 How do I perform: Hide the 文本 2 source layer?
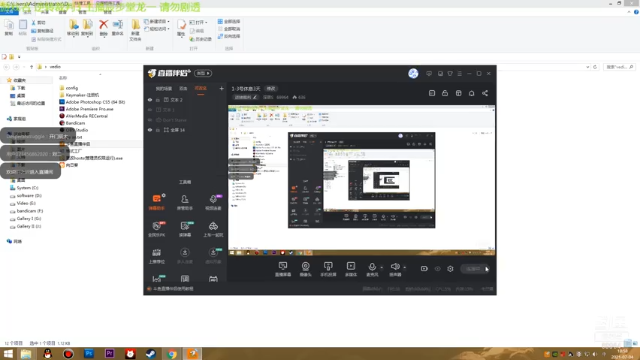pos(150,100)
